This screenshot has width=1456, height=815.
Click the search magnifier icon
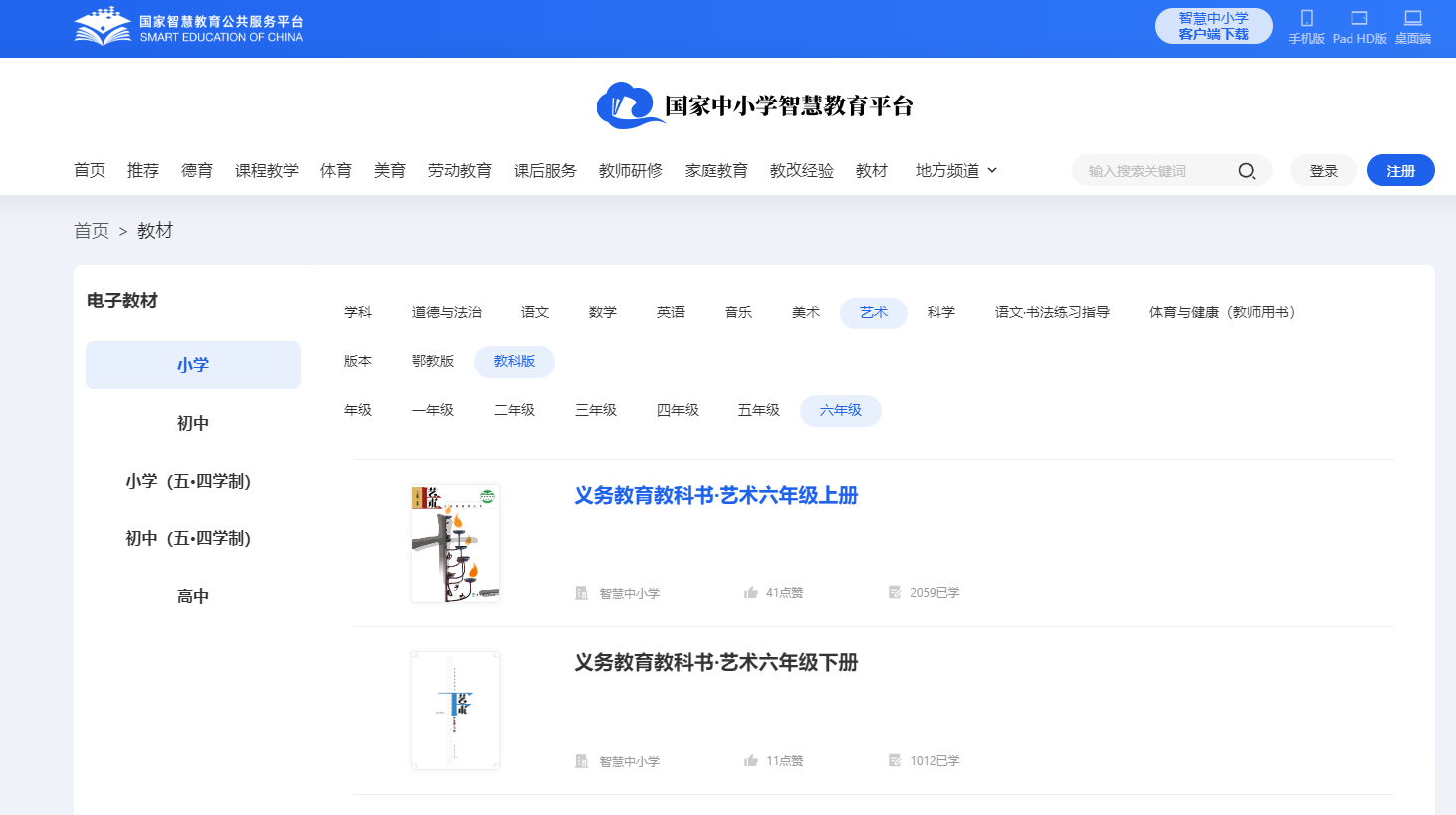click(1246, 170)
